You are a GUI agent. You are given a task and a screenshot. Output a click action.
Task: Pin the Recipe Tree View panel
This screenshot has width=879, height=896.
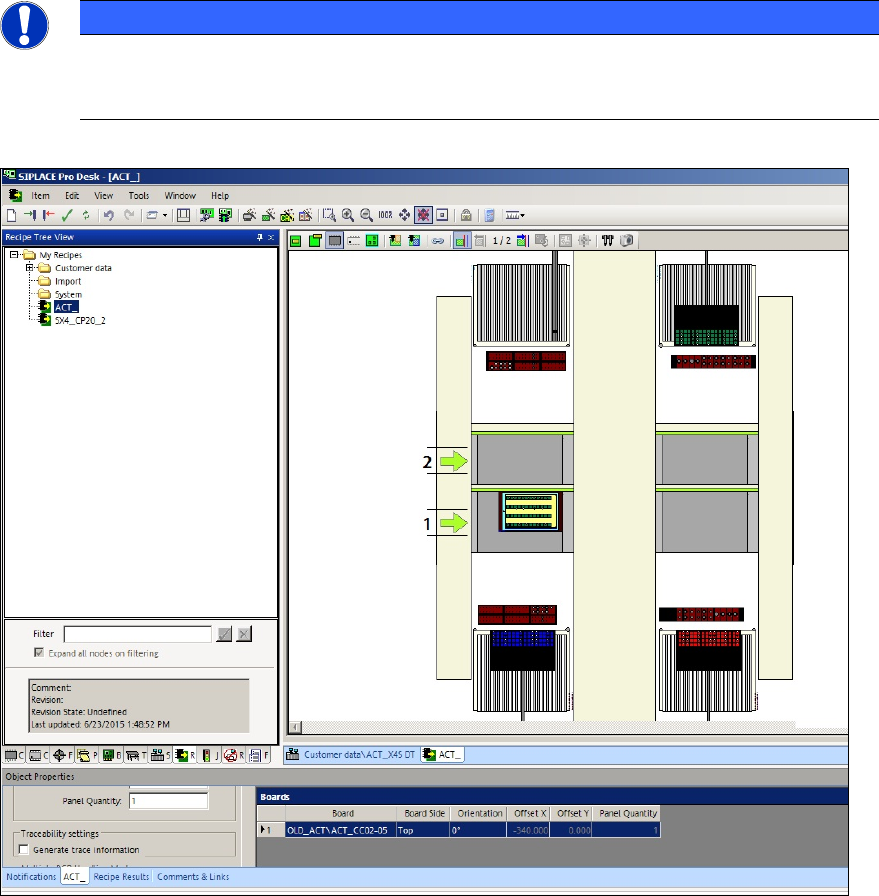259,237
